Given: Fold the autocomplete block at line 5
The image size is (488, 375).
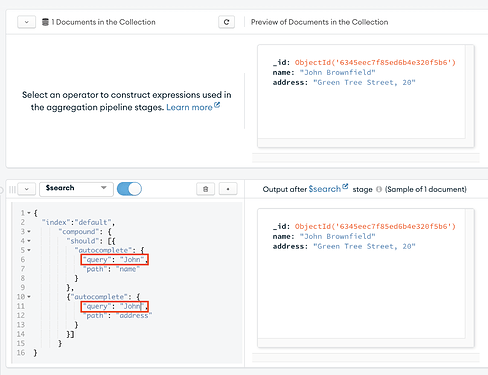Looking at the screenshot, I should point(29,250).
